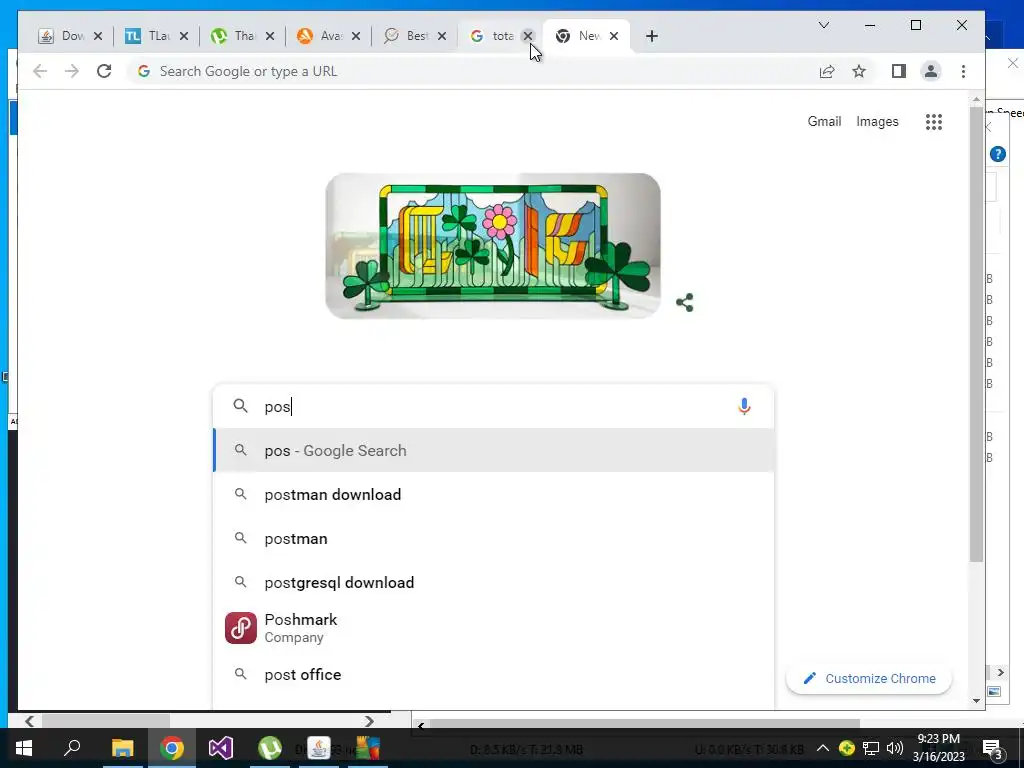Open Chrome three-dot menu
This screenshot has height=768, width=1024.
pyautogui.click(x=963, y=71)
